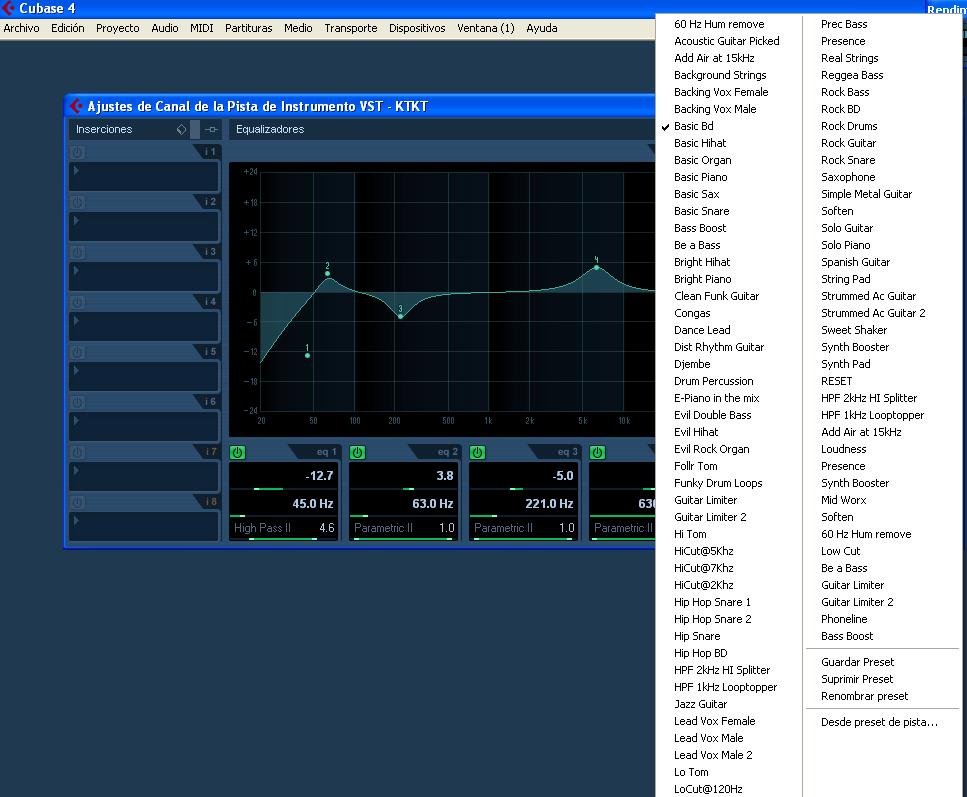The height and width of the screenshot is (797, 967).
Task: Select the Phoneline preset
Action: tap(844, 619)
